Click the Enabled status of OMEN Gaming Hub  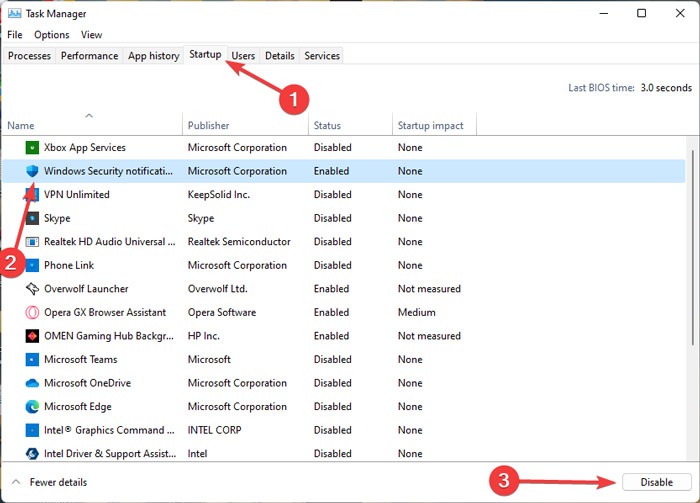(331, 336)
